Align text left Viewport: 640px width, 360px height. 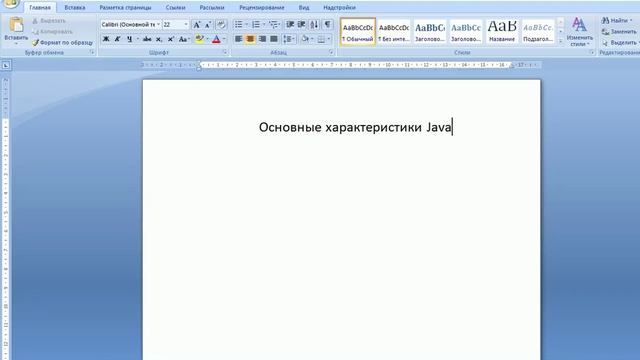click(238, 39)
